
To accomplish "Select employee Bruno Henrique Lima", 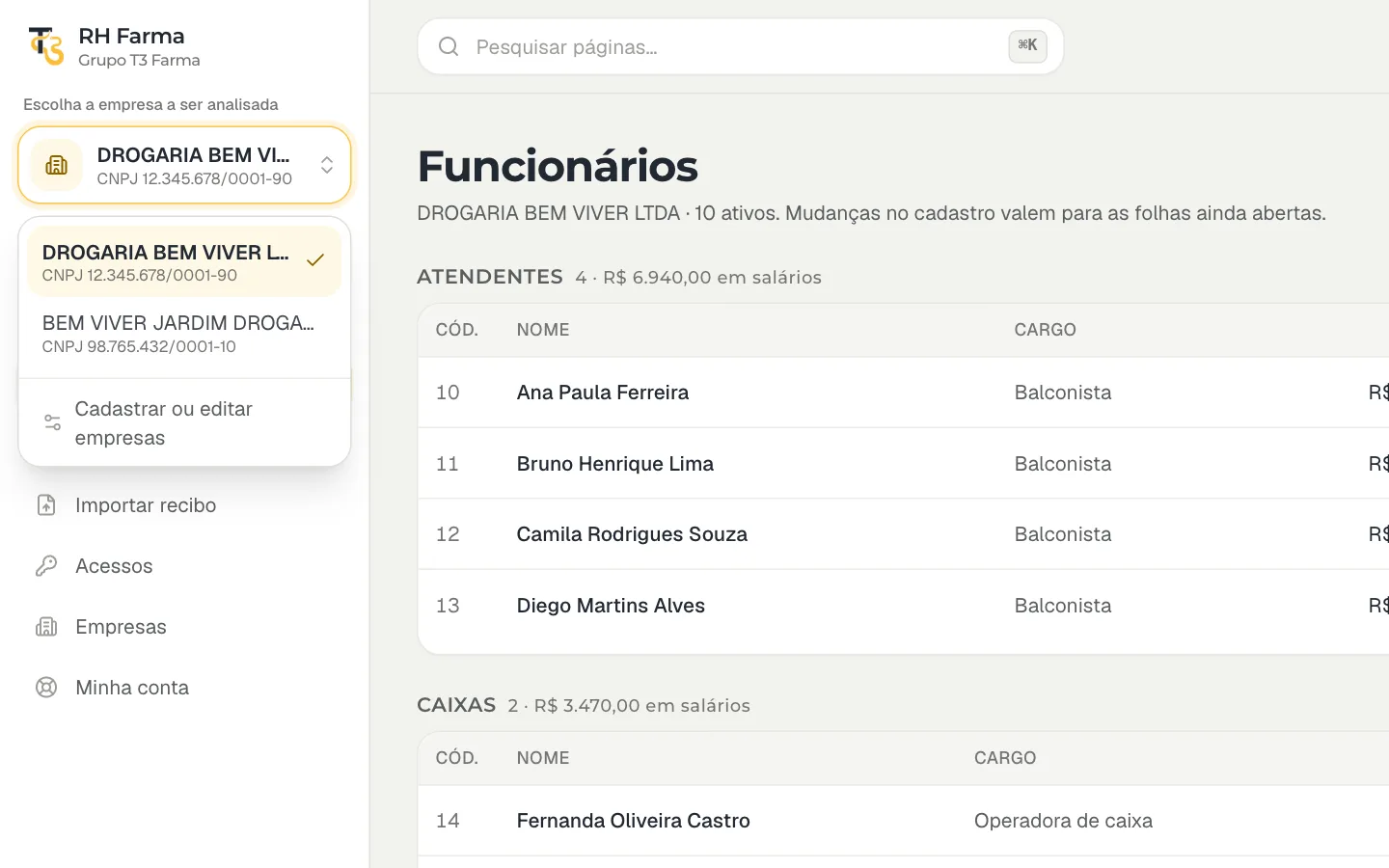I will pos(615,464).
